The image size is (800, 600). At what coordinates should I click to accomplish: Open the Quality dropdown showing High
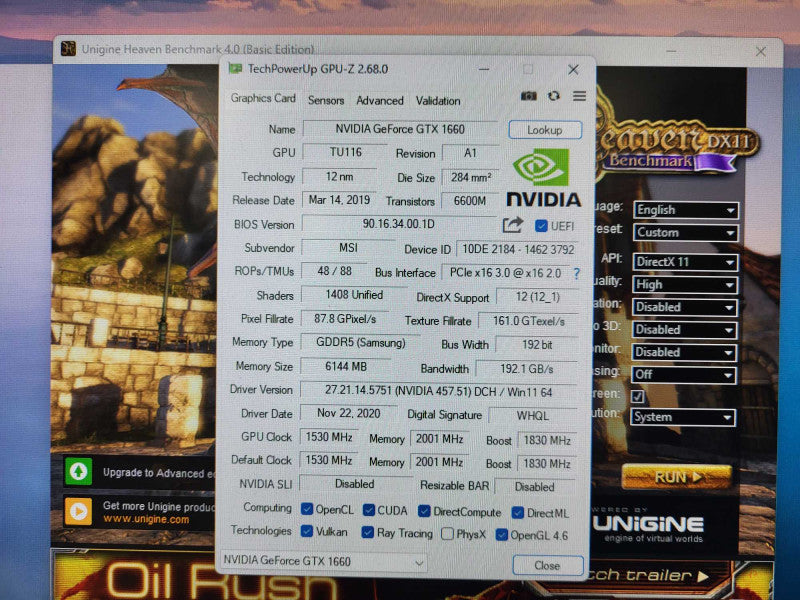685,285
